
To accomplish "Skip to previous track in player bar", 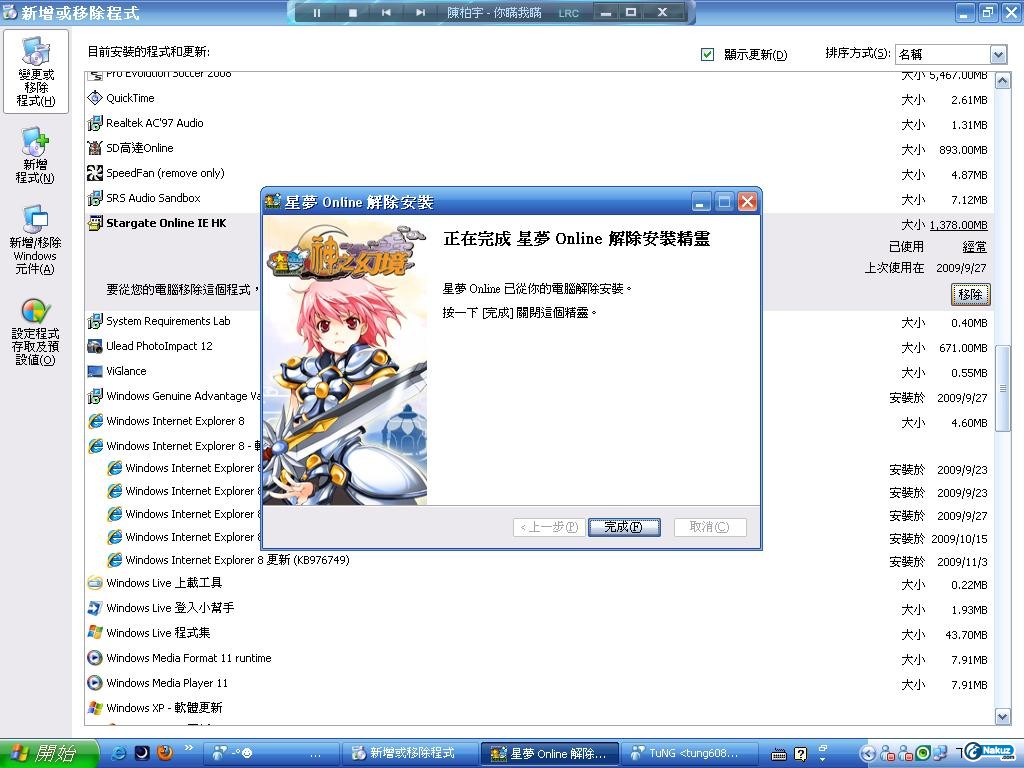I will pyautogui.click(x=387, y=12).
